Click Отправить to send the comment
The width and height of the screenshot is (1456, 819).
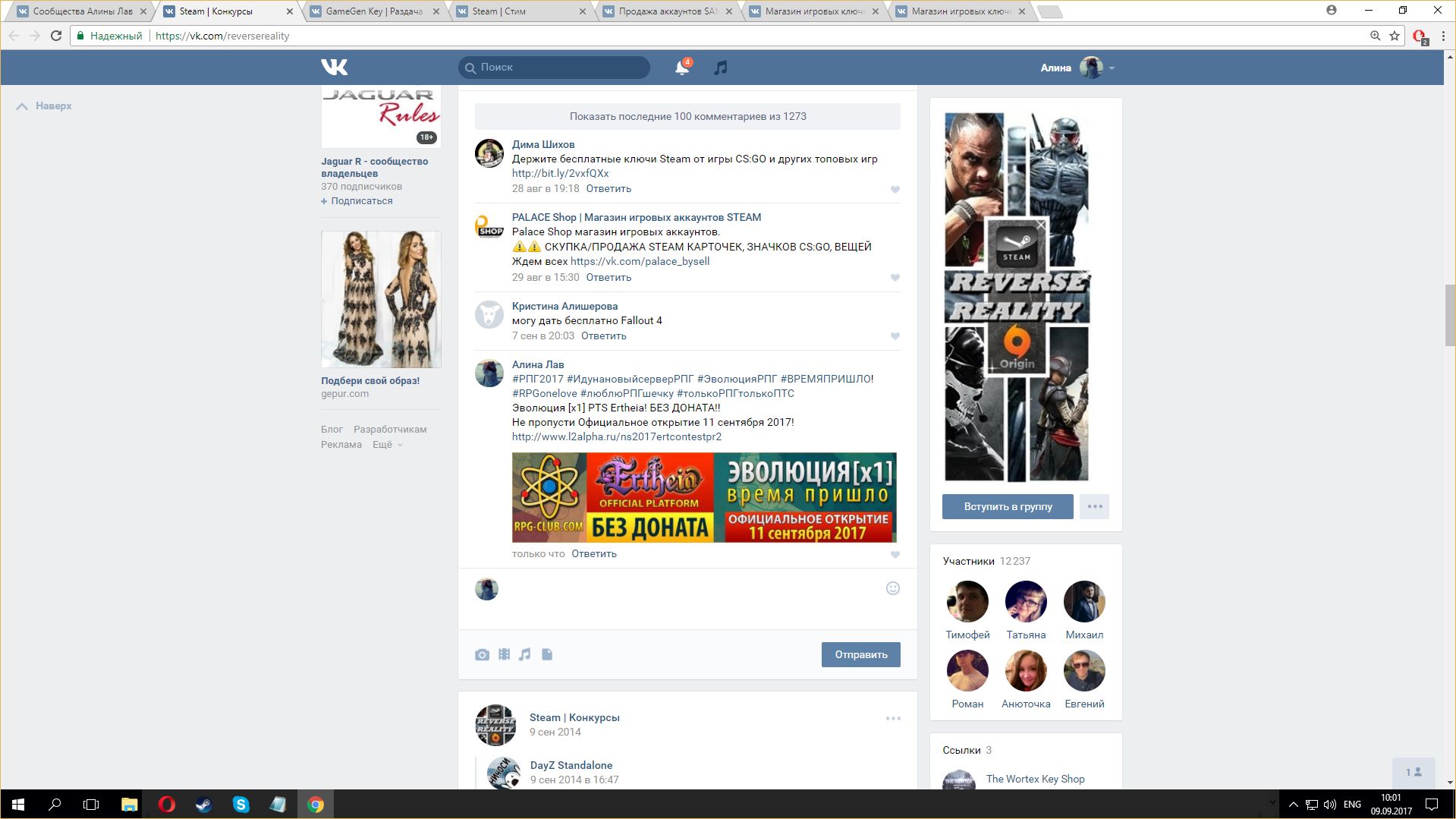(860, 654)
